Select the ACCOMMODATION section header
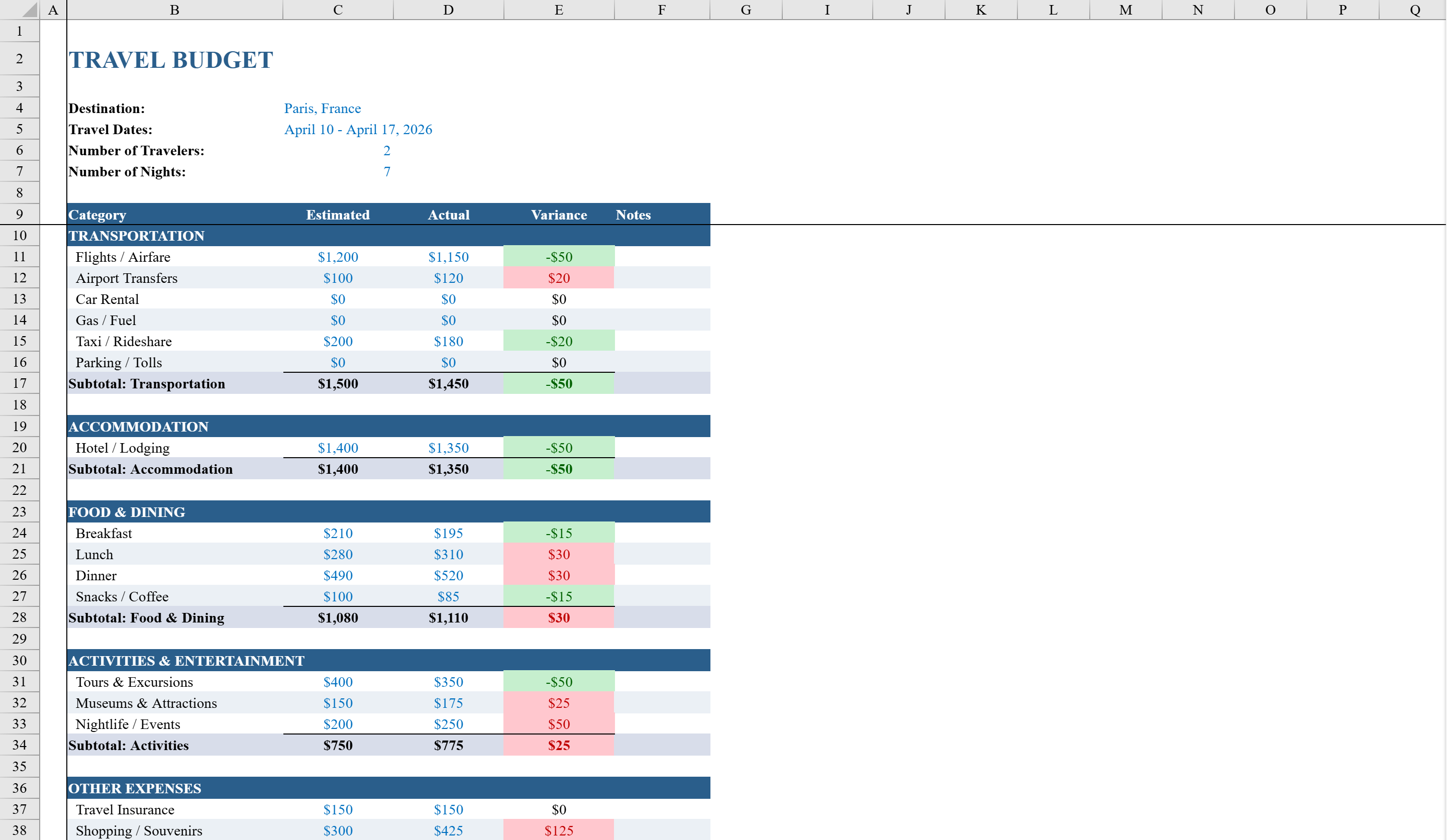Screen dimensions: 1447x840 (138, 427)
